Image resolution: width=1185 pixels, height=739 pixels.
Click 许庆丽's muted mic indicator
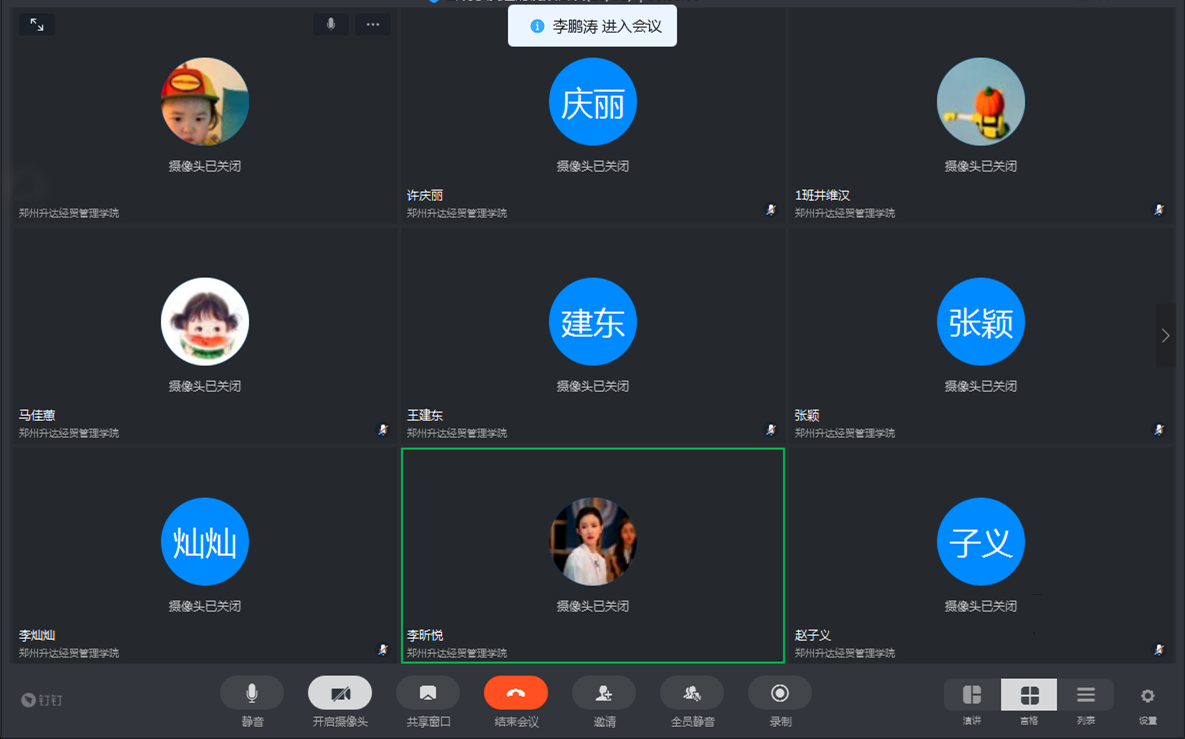(x=771, y=210)
